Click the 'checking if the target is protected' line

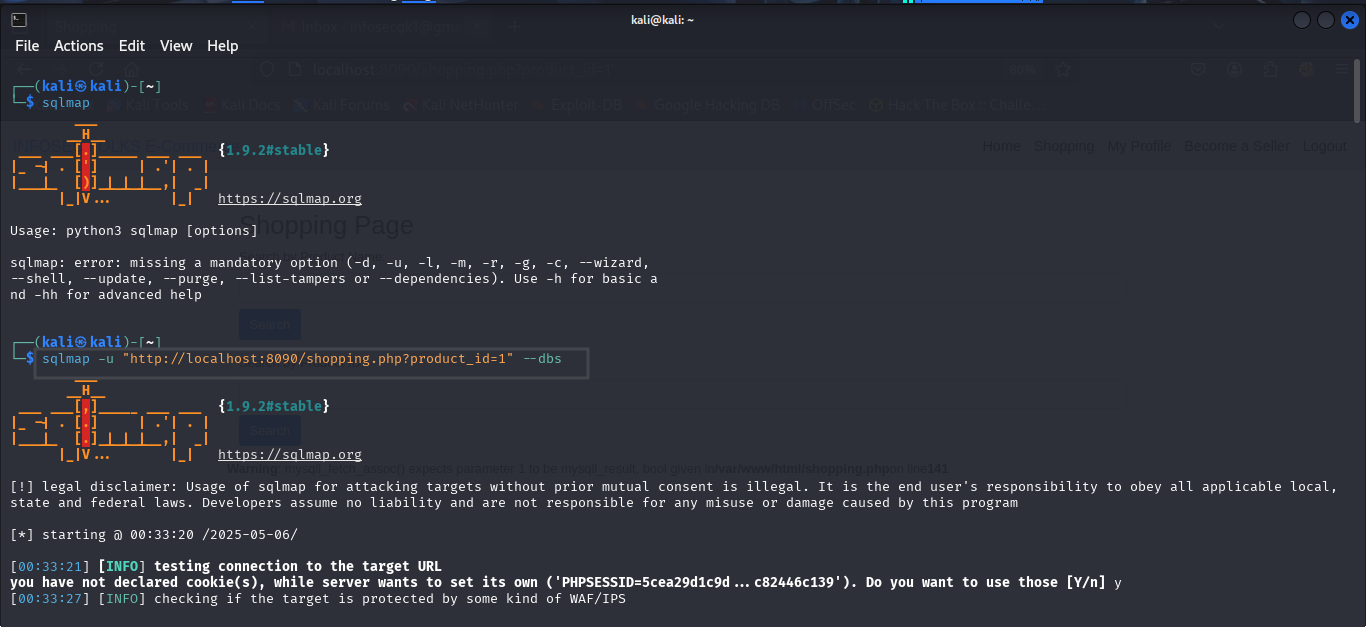click(x=318, y=599)
